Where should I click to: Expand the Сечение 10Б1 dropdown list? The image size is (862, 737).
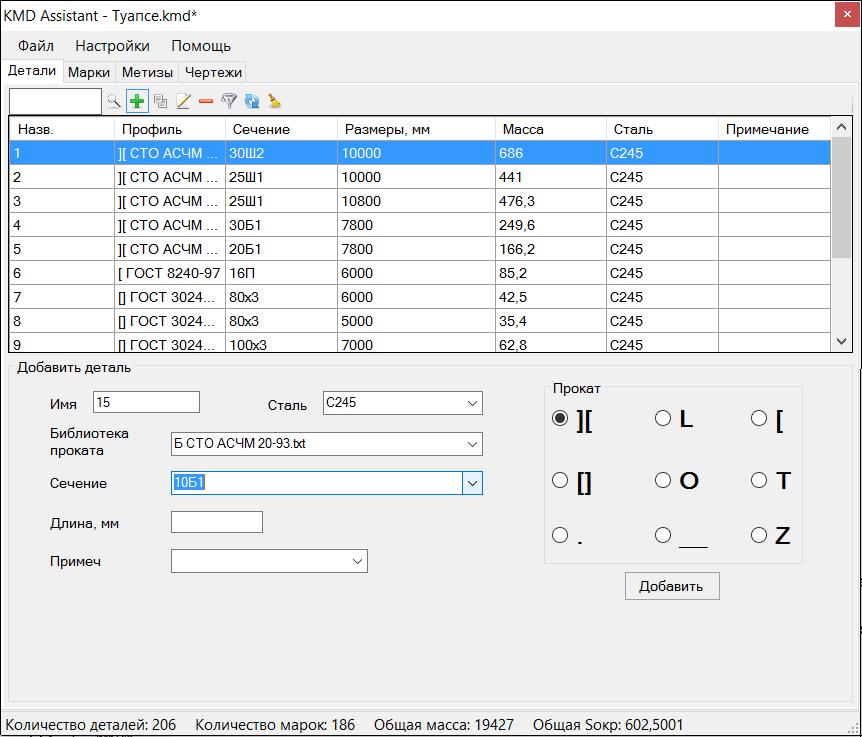pyautogui.click(x=472, y=483)
